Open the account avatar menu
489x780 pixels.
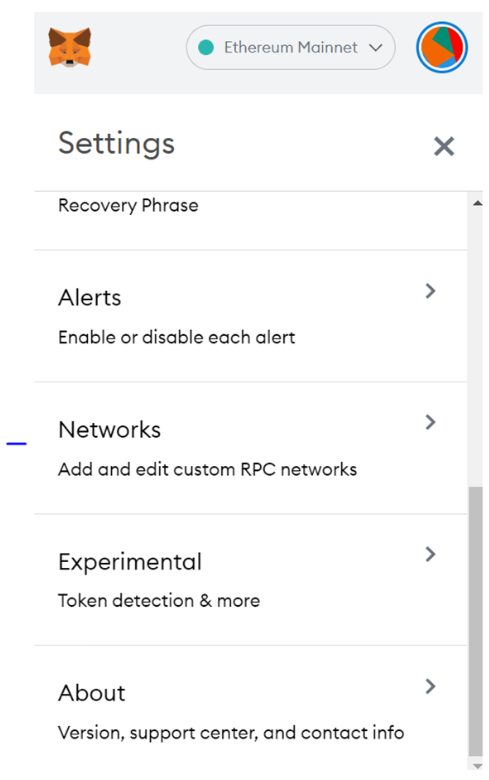click(x=442, y=47)
